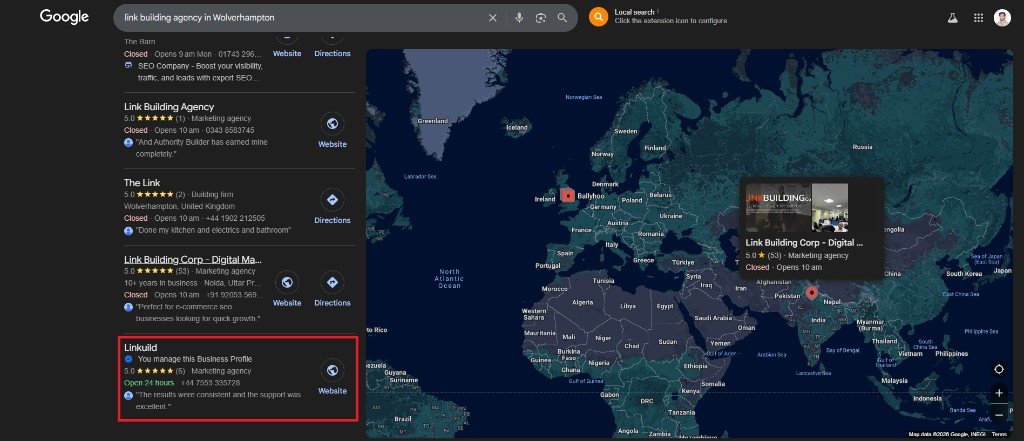The image size is (1024, 441).
Task: Click 'North Atlantic Ocean' label on map
Action: click(x=449, y=278)
